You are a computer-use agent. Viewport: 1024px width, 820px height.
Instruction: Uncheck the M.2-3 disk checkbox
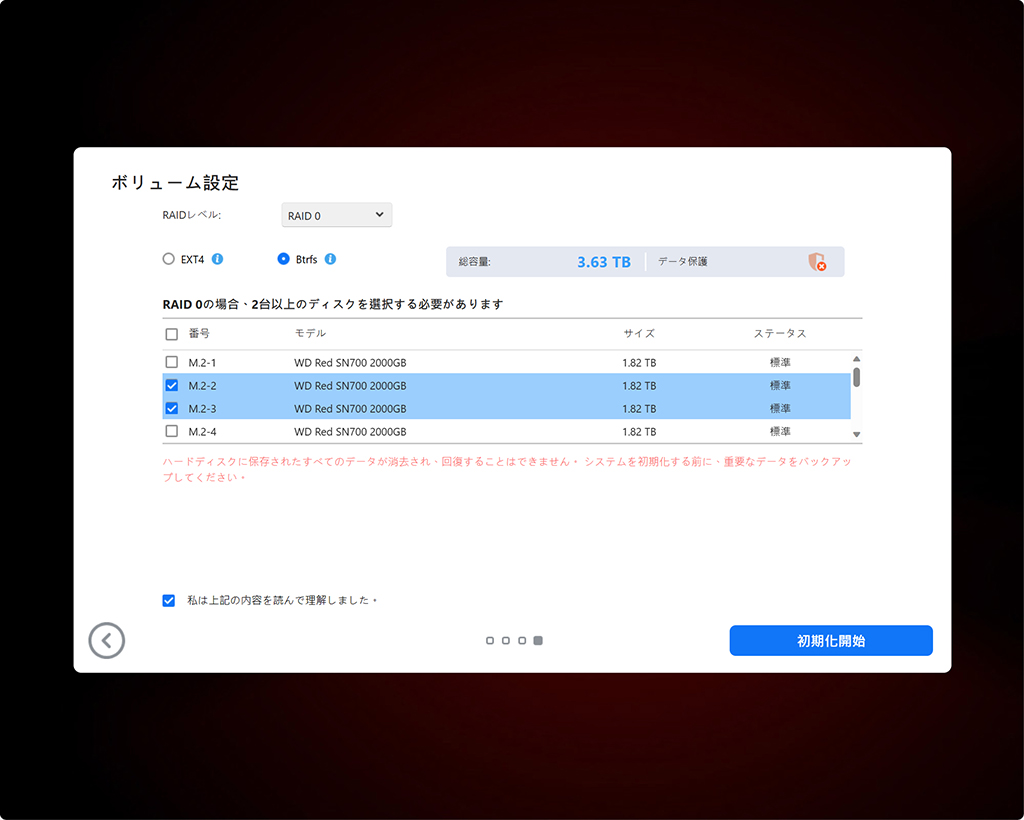click(172, 408)
